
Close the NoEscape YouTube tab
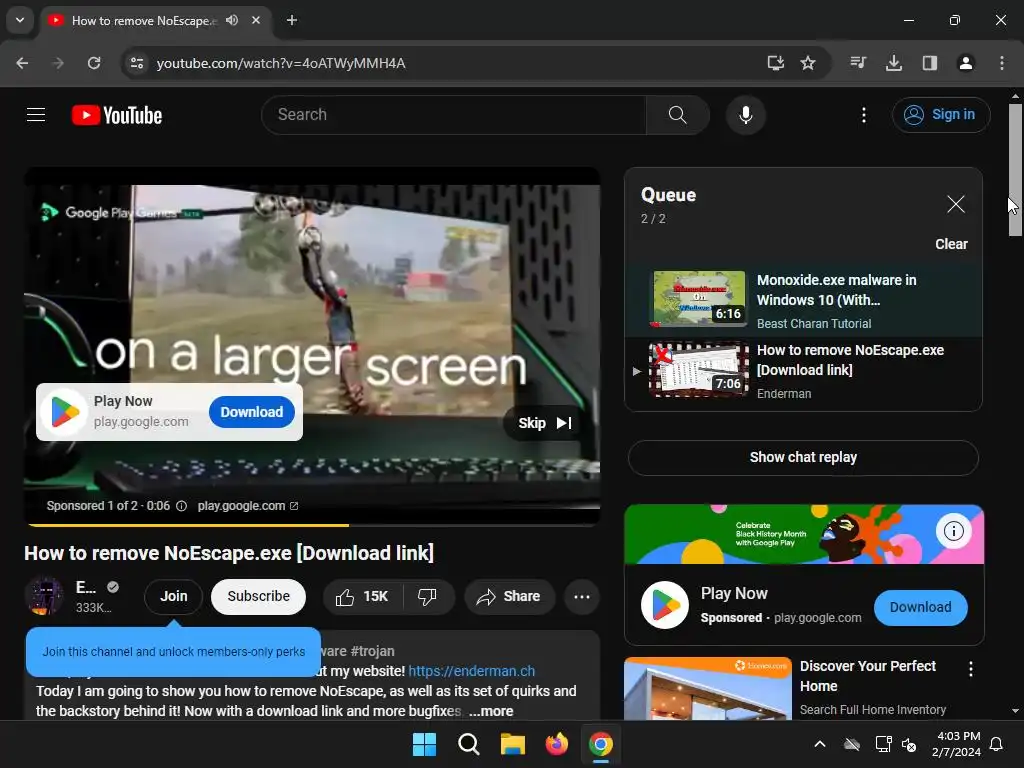point(256,20)
